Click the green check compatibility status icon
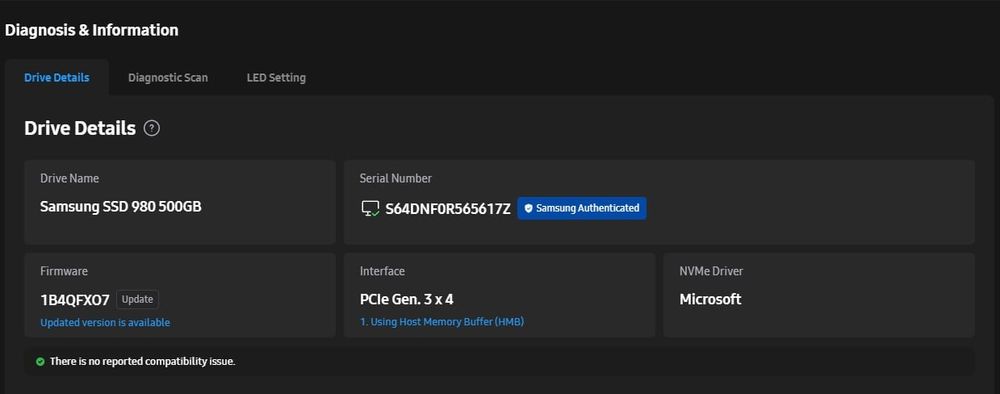Screen dimensions: 1000x394 pos(40,361)
